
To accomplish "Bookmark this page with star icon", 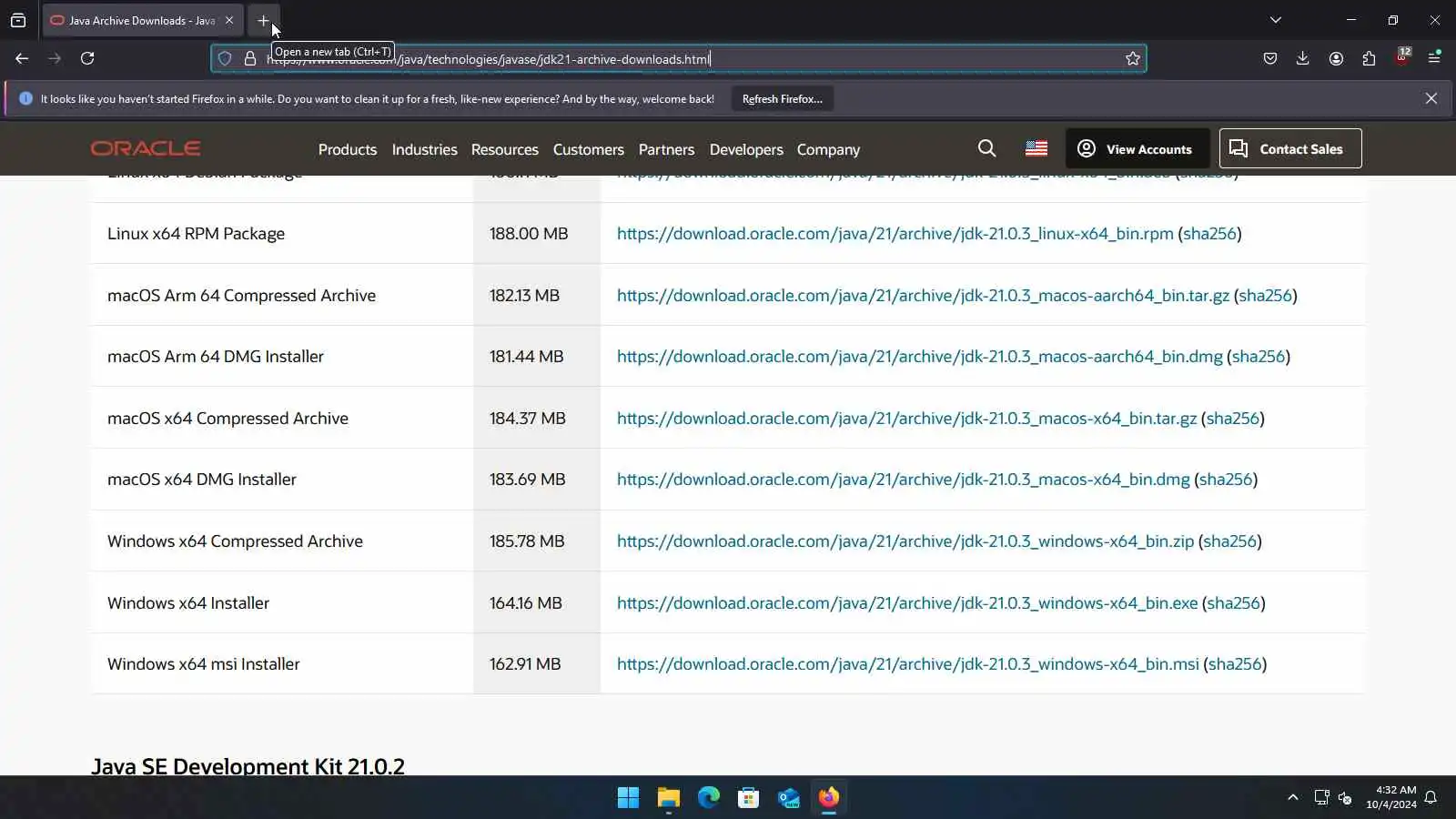I will [1133, 59].
